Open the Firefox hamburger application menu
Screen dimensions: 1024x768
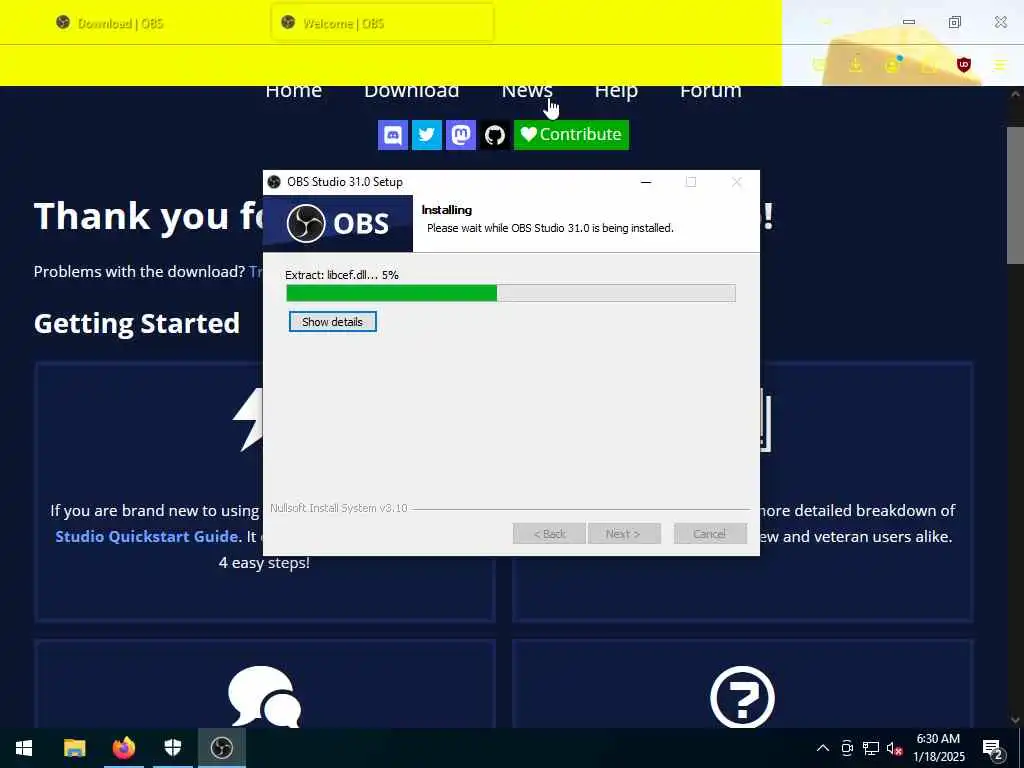click(1000, 65)
